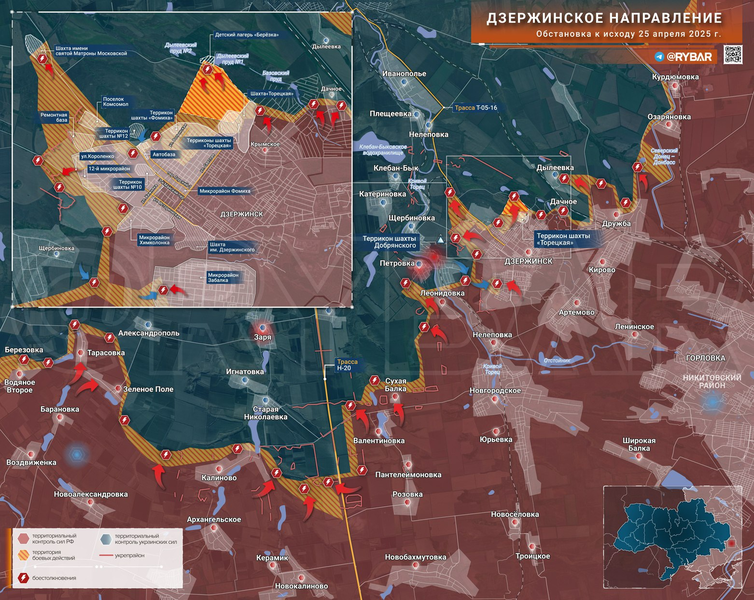The width and height of the screenshot is (754, 600).
Task: Click the Заря settlement marker
Action: [263, 327]
